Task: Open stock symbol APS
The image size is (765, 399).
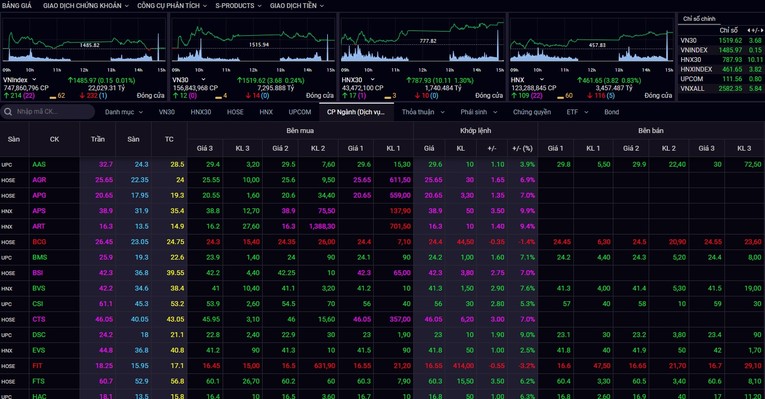Action: tap(39, 211)
